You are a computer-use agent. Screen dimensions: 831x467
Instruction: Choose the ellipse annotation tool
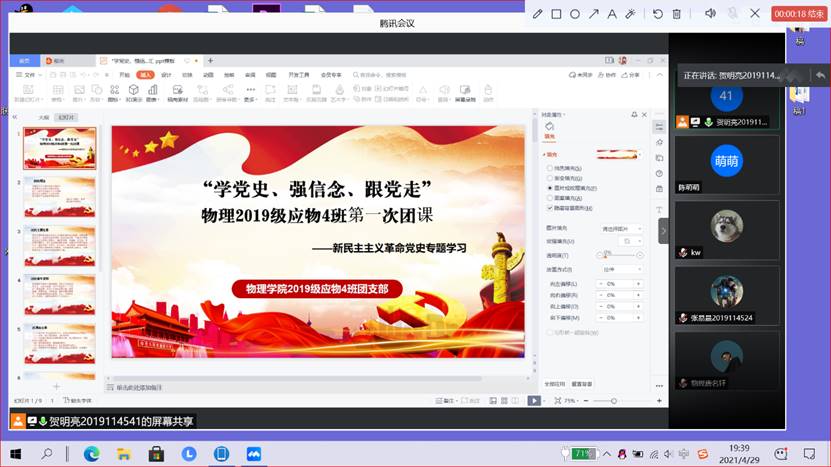pyautogui.click(x=575, y=14)
